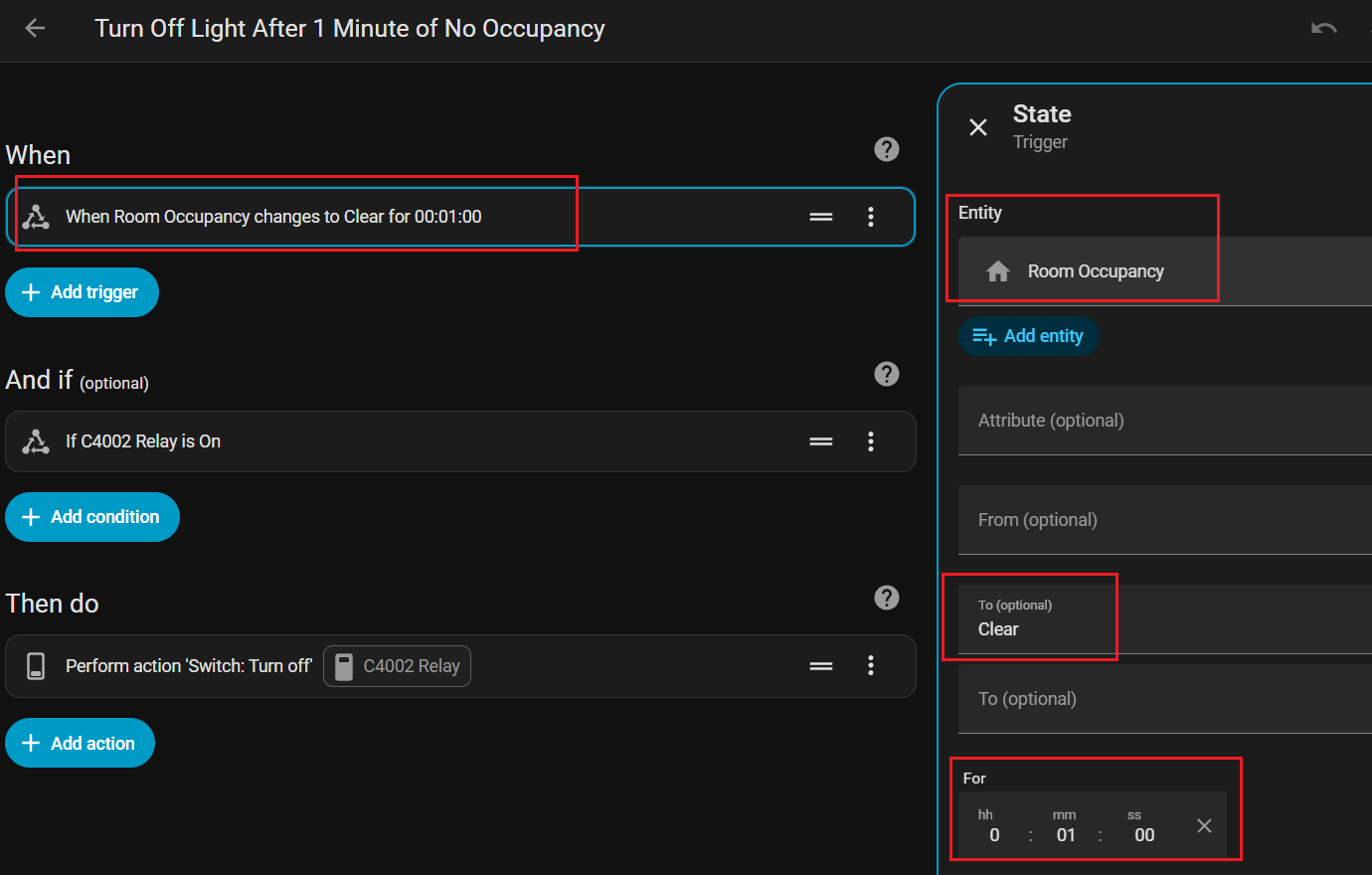Close the State trigger panel
Screen dimensions: 1372x875
click(978, 127)
